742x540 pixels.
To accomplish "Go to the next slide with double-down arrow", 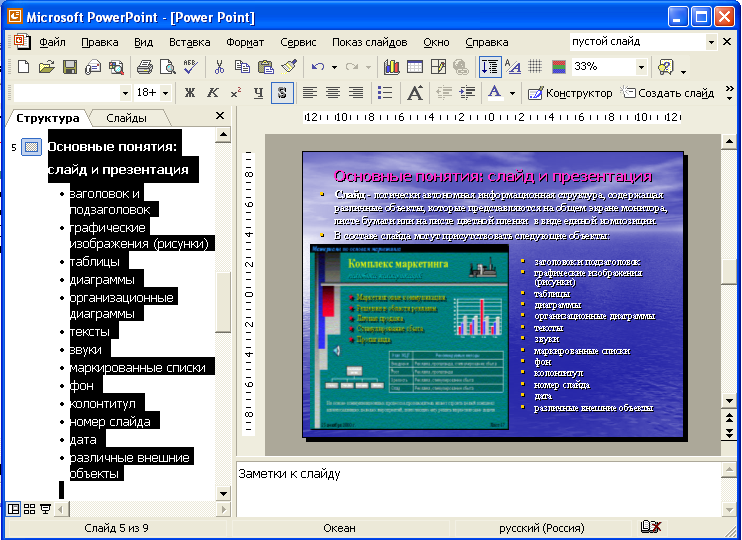I will click(x=729, y=433).
